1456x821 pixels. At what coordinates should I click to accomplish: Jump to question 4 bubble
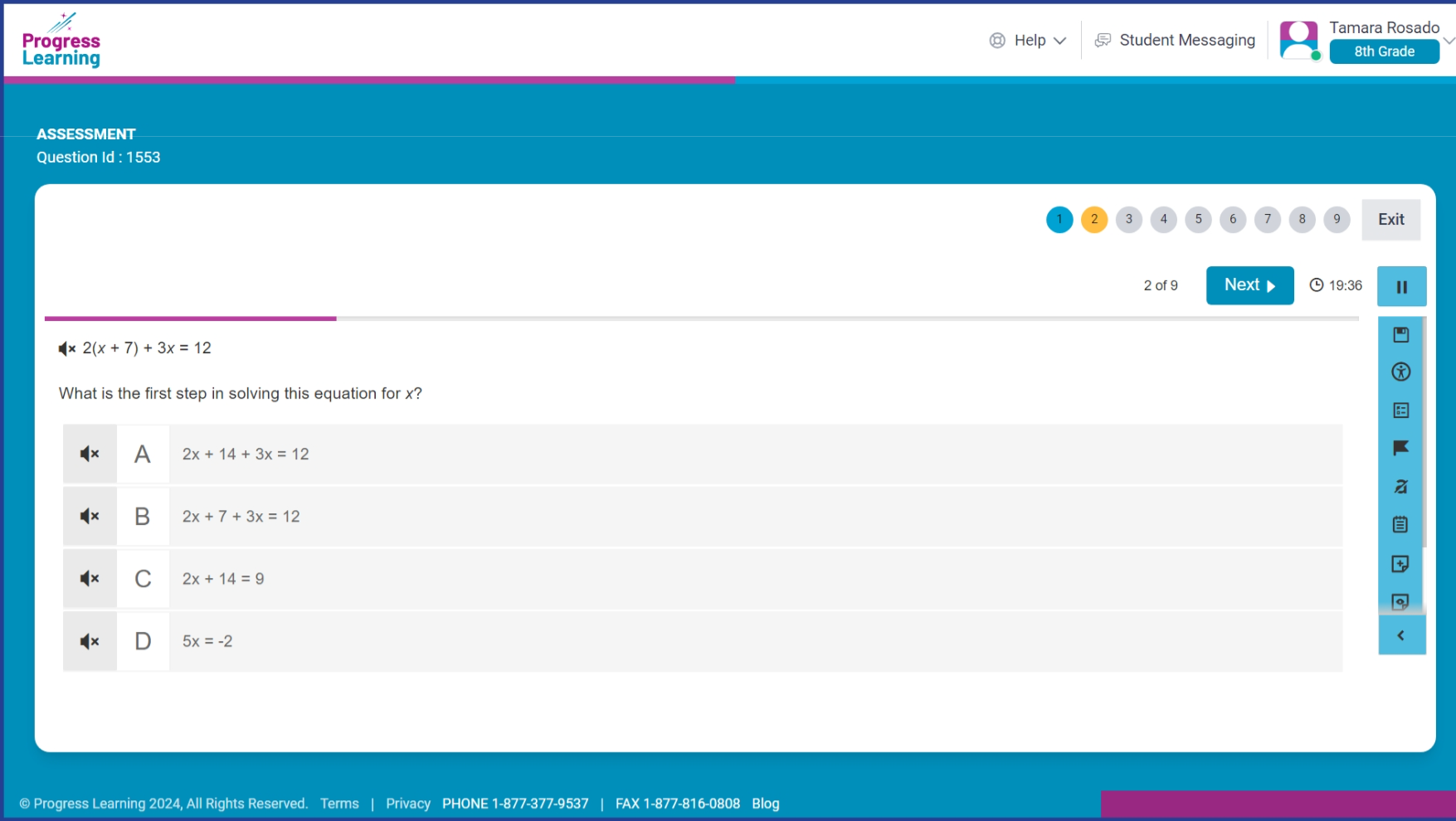tap(1164, 220)
